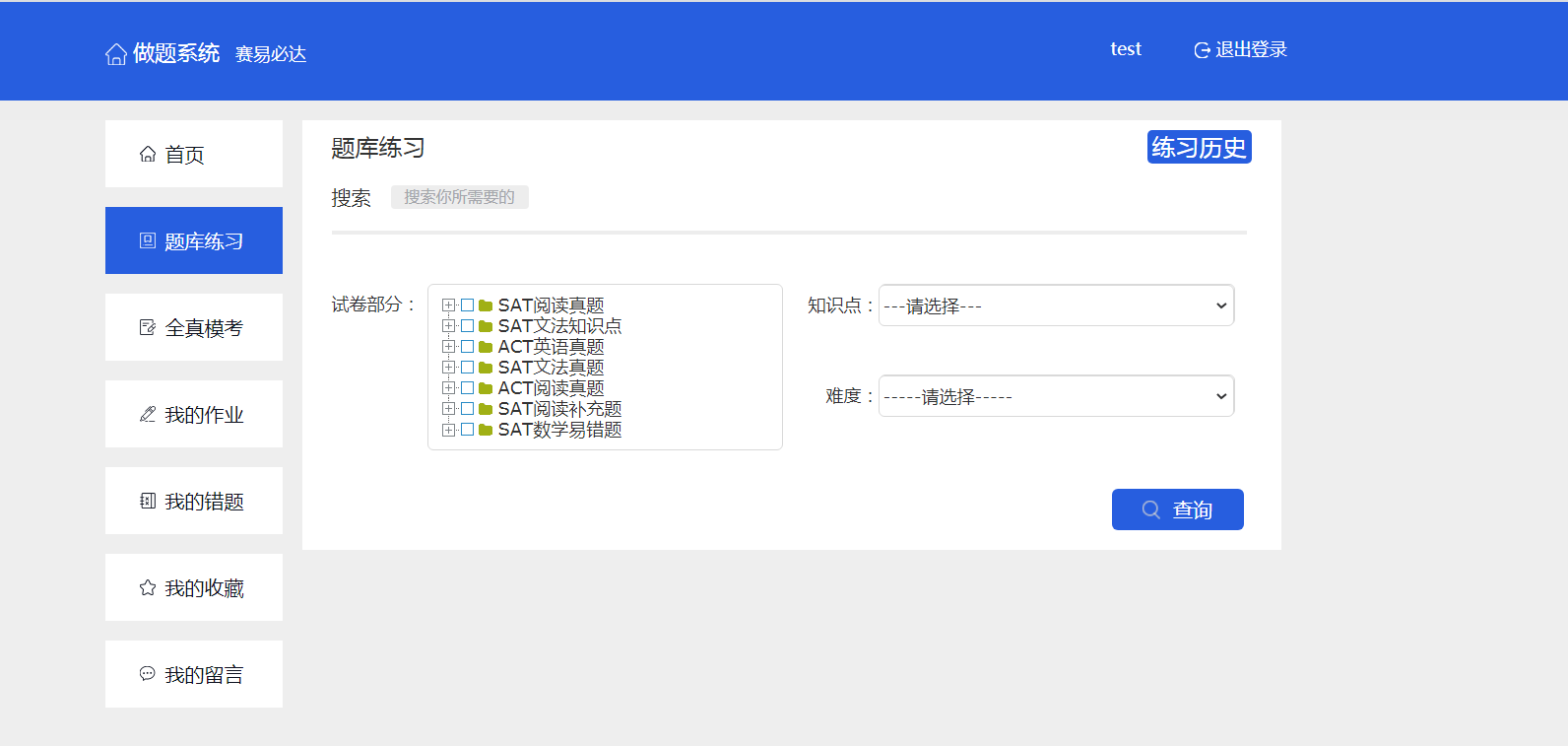Click the home icon beside 做题系统
This screenshot has height=746, width=1568.
point(116,54)
